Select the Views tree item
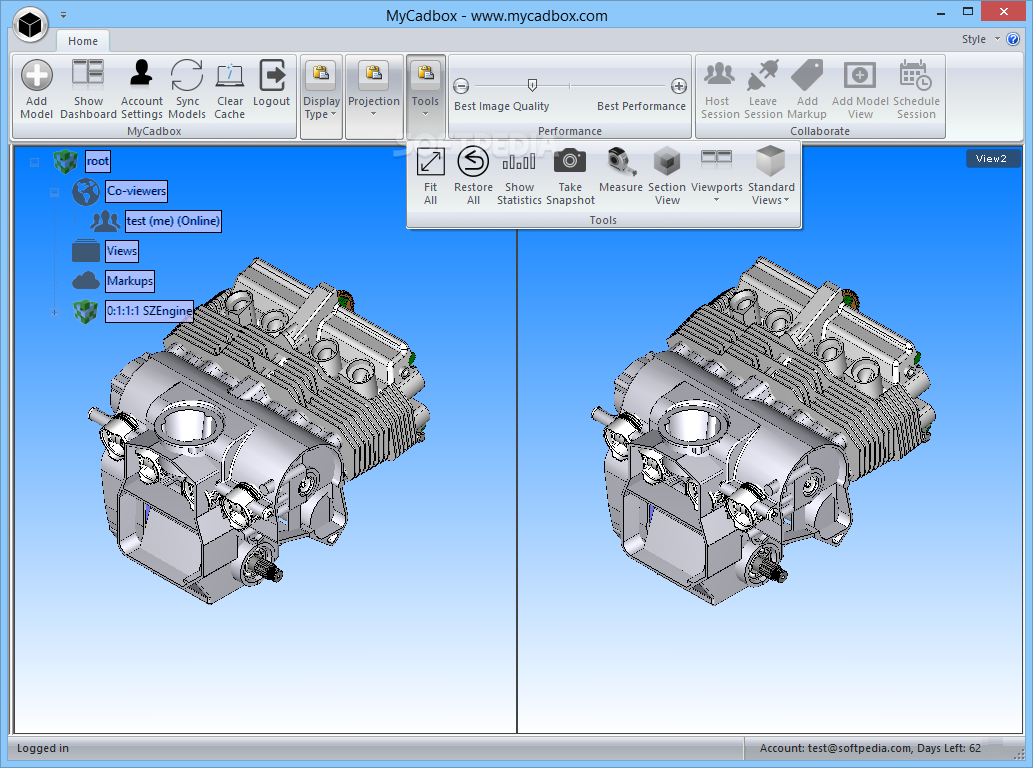 coord(122,251)
